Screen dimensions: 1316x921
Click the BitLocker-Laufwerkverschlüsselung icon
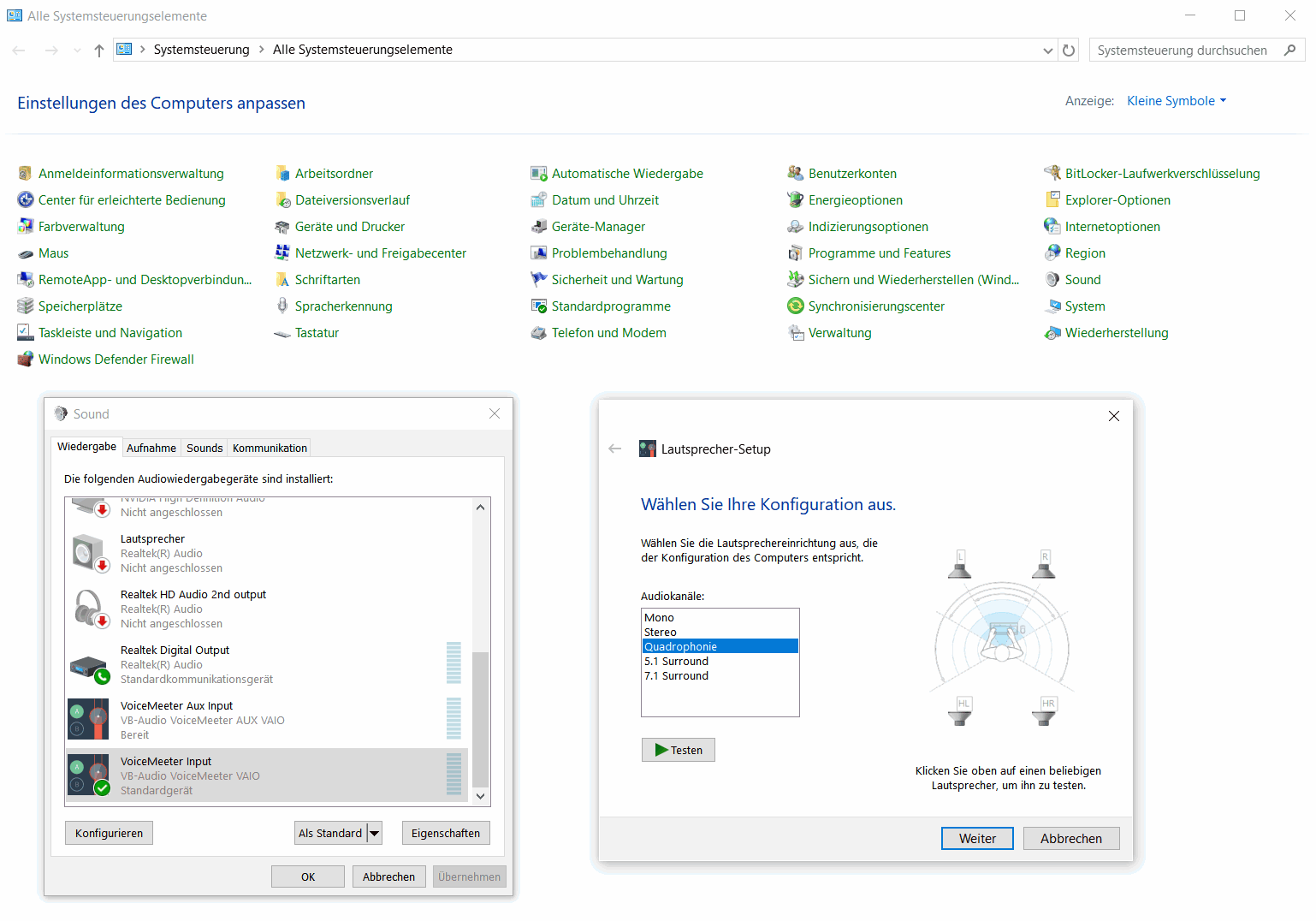click(1052, 174)
